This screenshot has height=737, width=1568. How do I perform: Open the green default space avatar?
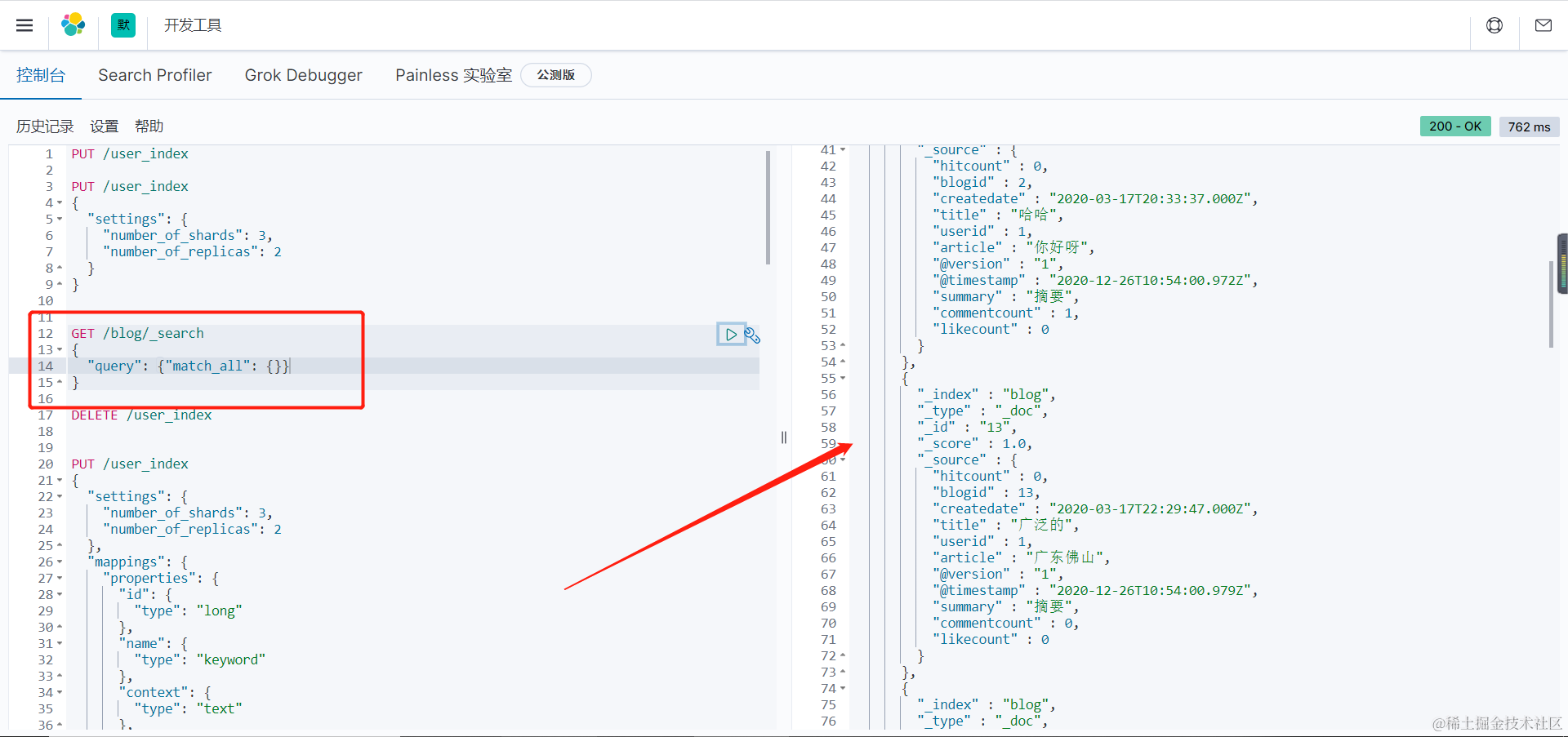click(x=123, y=25)
